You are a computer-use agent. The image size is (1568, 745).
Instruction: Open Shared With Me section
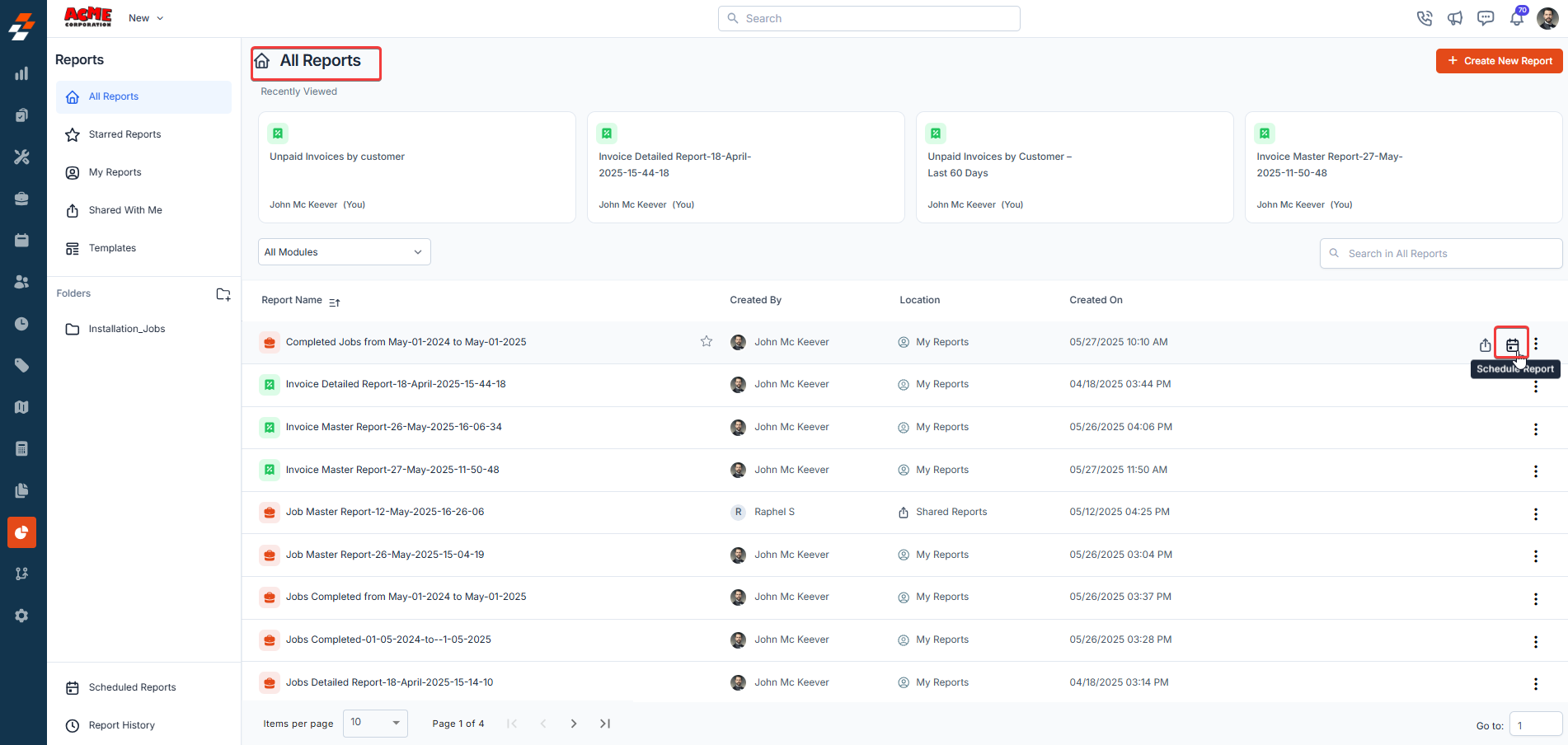point(143,210)
